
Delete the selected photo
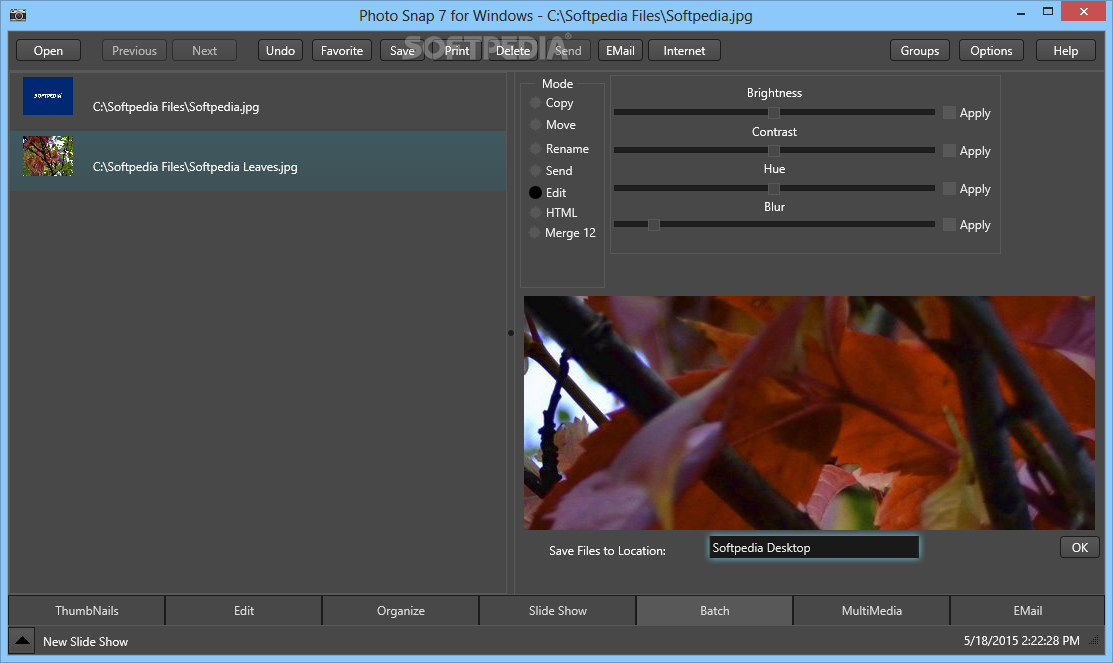[x=513, y=50]
